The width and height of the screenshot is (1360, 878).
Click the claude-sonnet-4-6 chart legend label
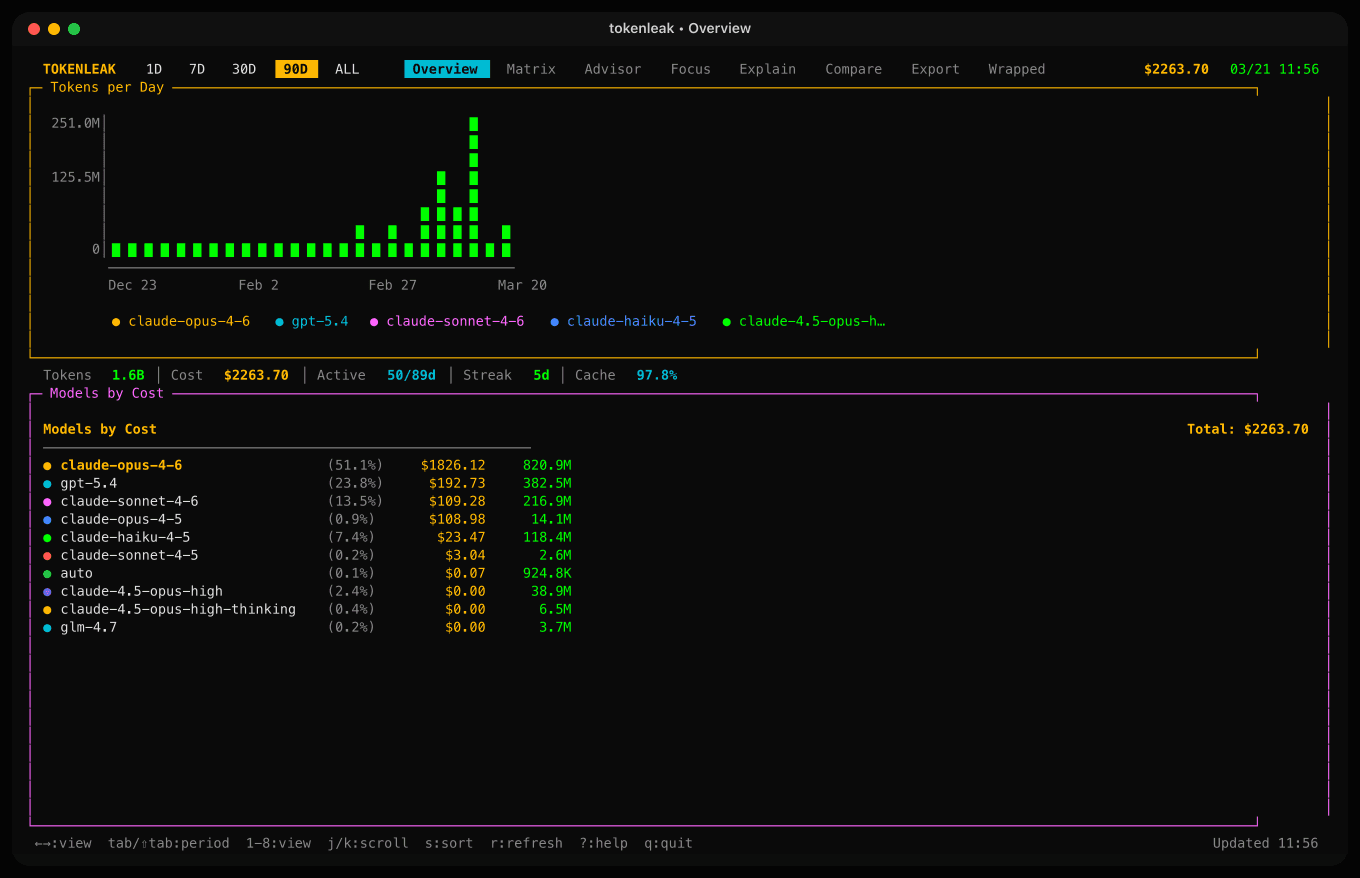[455, 321]
